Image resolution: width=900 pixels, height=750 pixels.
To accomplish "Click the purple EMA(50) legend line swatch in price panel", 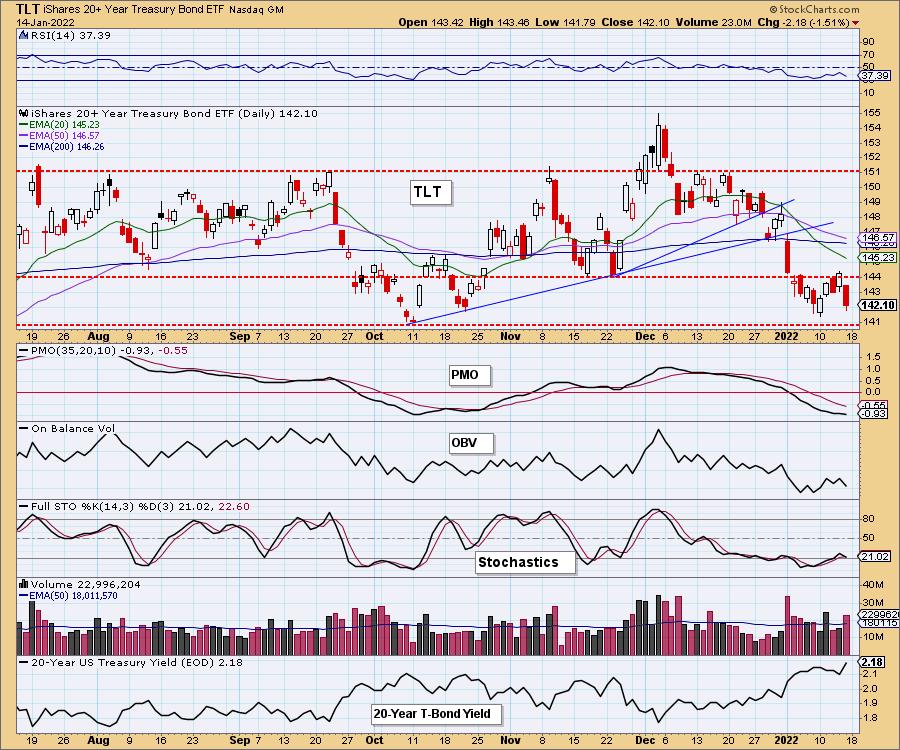I will click(24, 136).
